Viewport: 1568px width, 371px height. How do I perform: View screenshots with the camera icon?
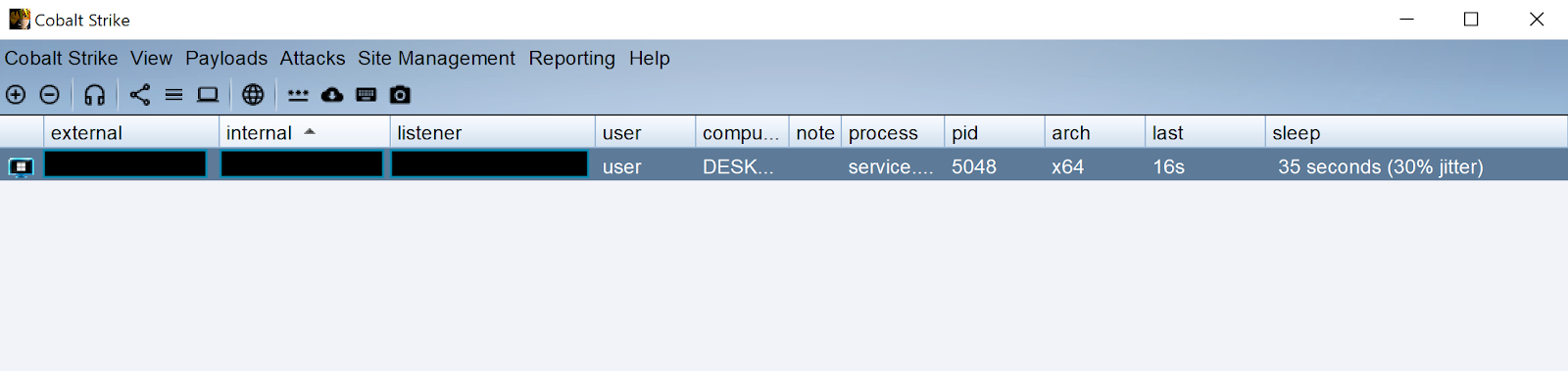[x=400, y=95]
